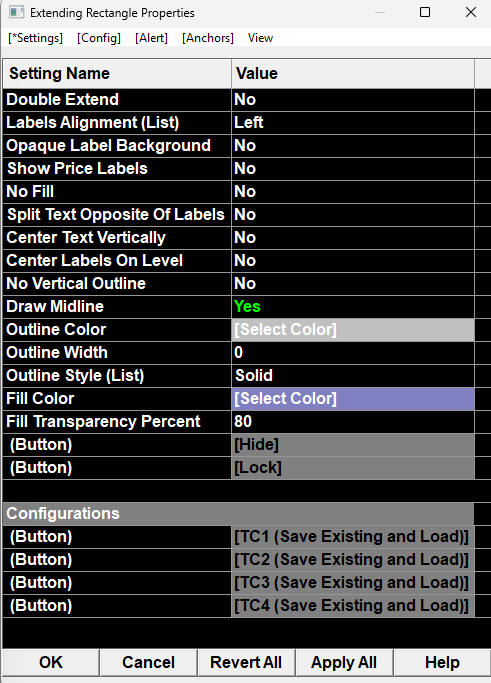Open the Alert menu
The height and width of the screenshot is (683, 491).
pyautogui.click(x=151, y=38)
